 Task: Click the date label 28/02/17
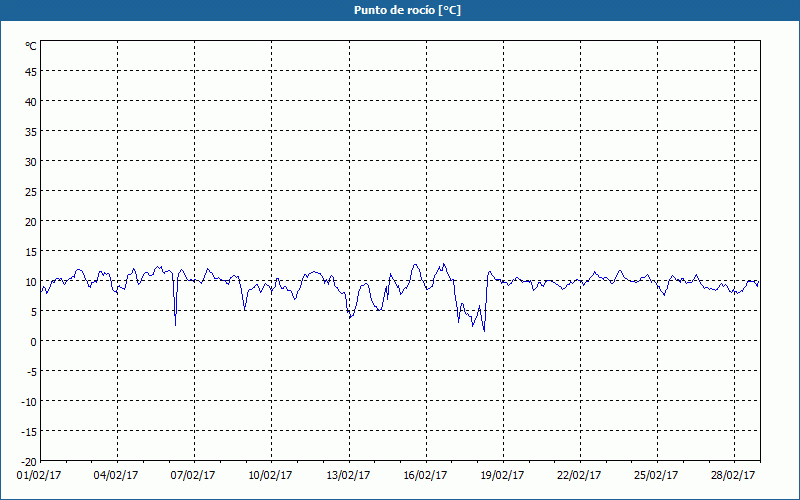[x=733, y=476]
